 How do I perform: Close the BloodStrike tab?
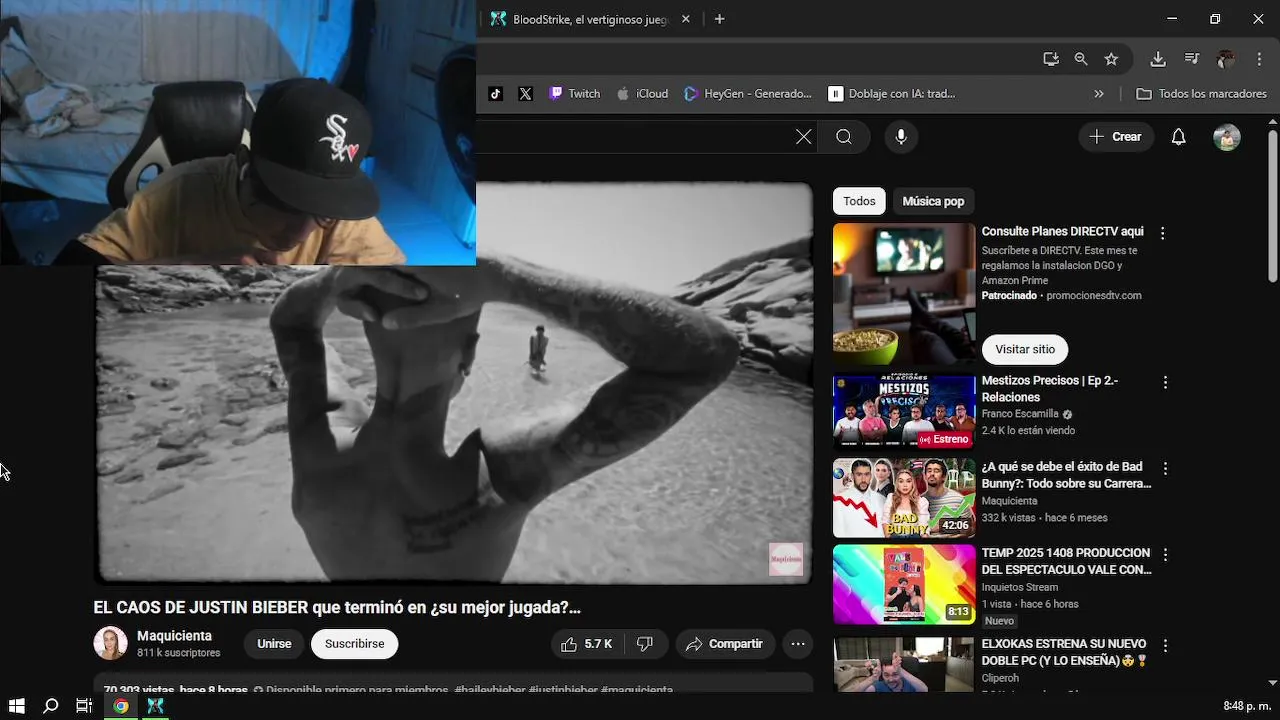(x=686, y=19)
